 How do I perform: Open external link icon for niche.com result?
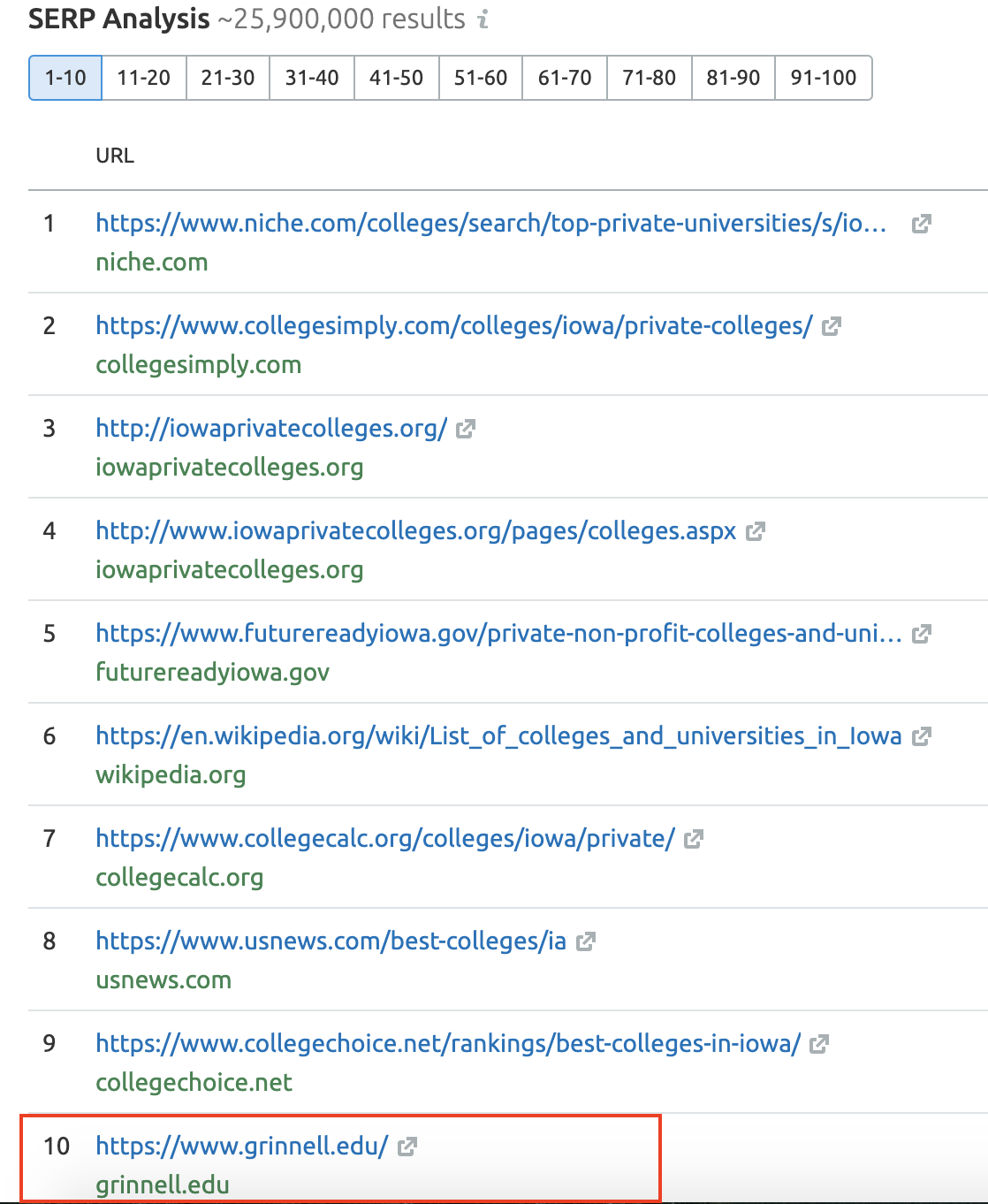[x=921, y=224]
